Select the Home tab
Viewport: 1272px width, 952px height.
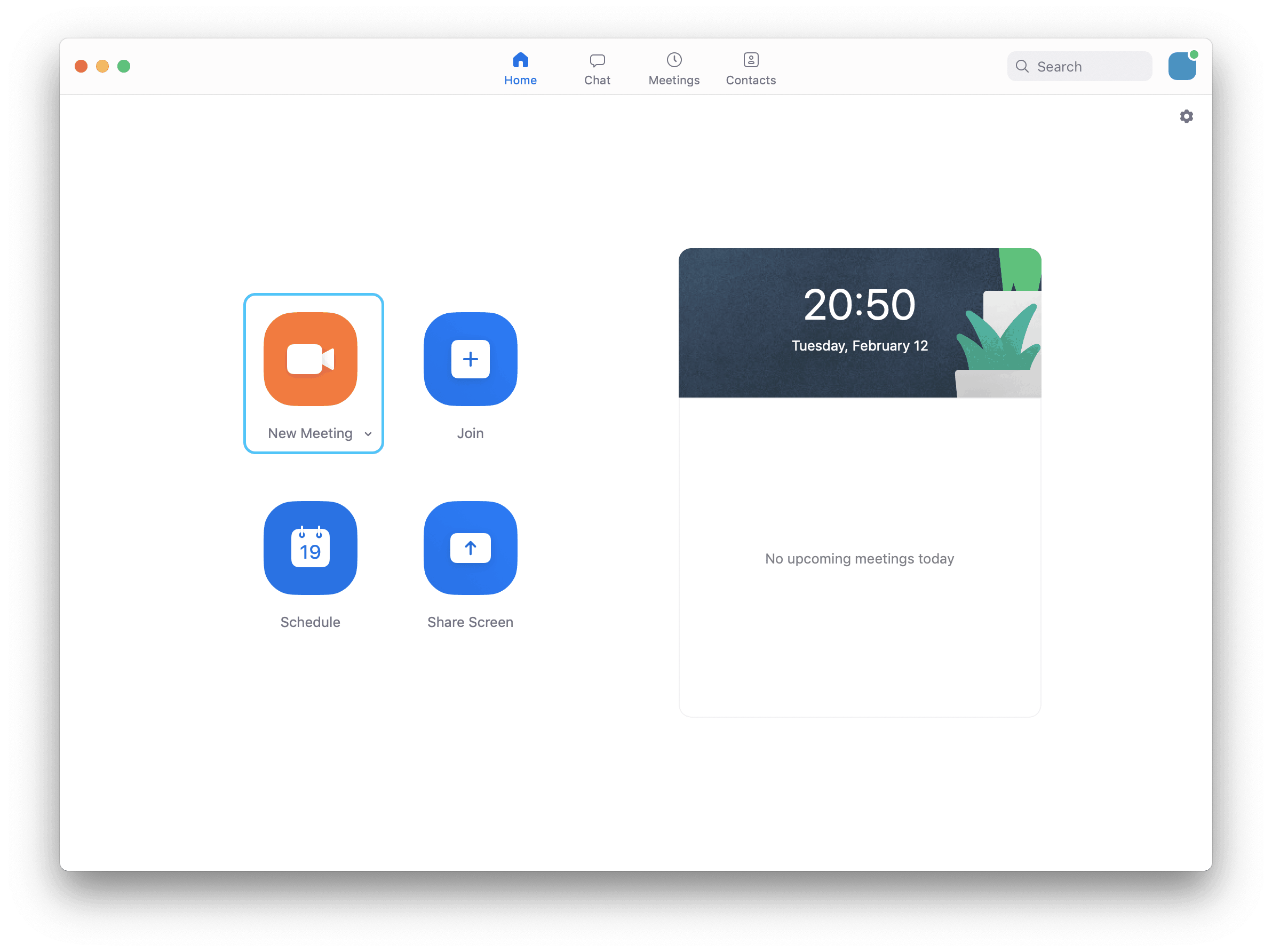tap(521, 67)
